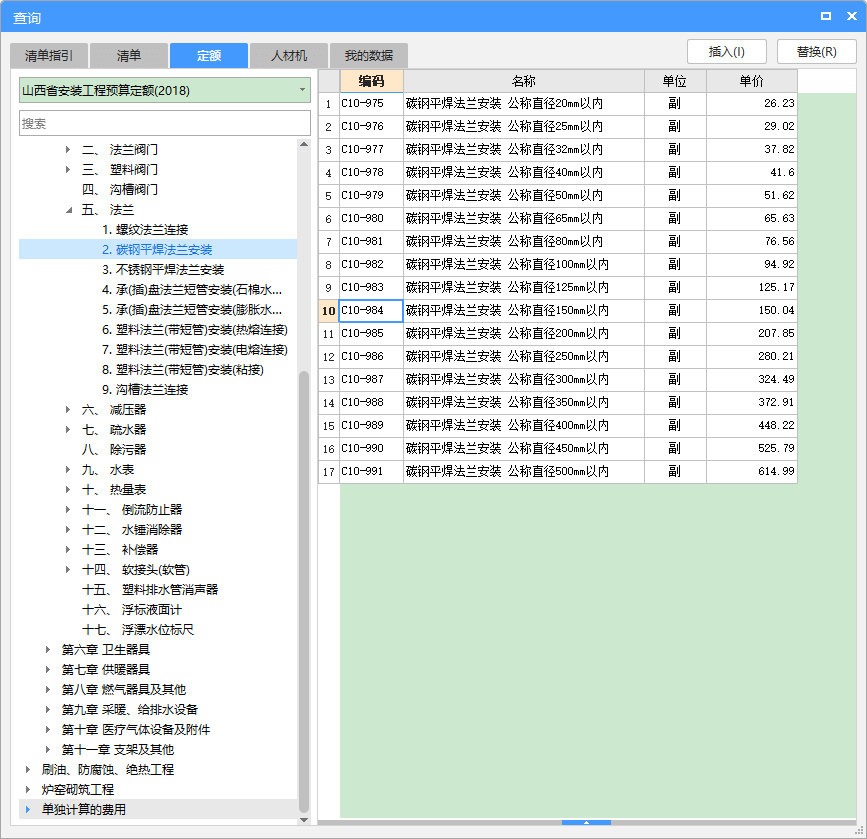Expand the 六、减压器 tree node
This screenshot has width=867, height=839.
69,410
